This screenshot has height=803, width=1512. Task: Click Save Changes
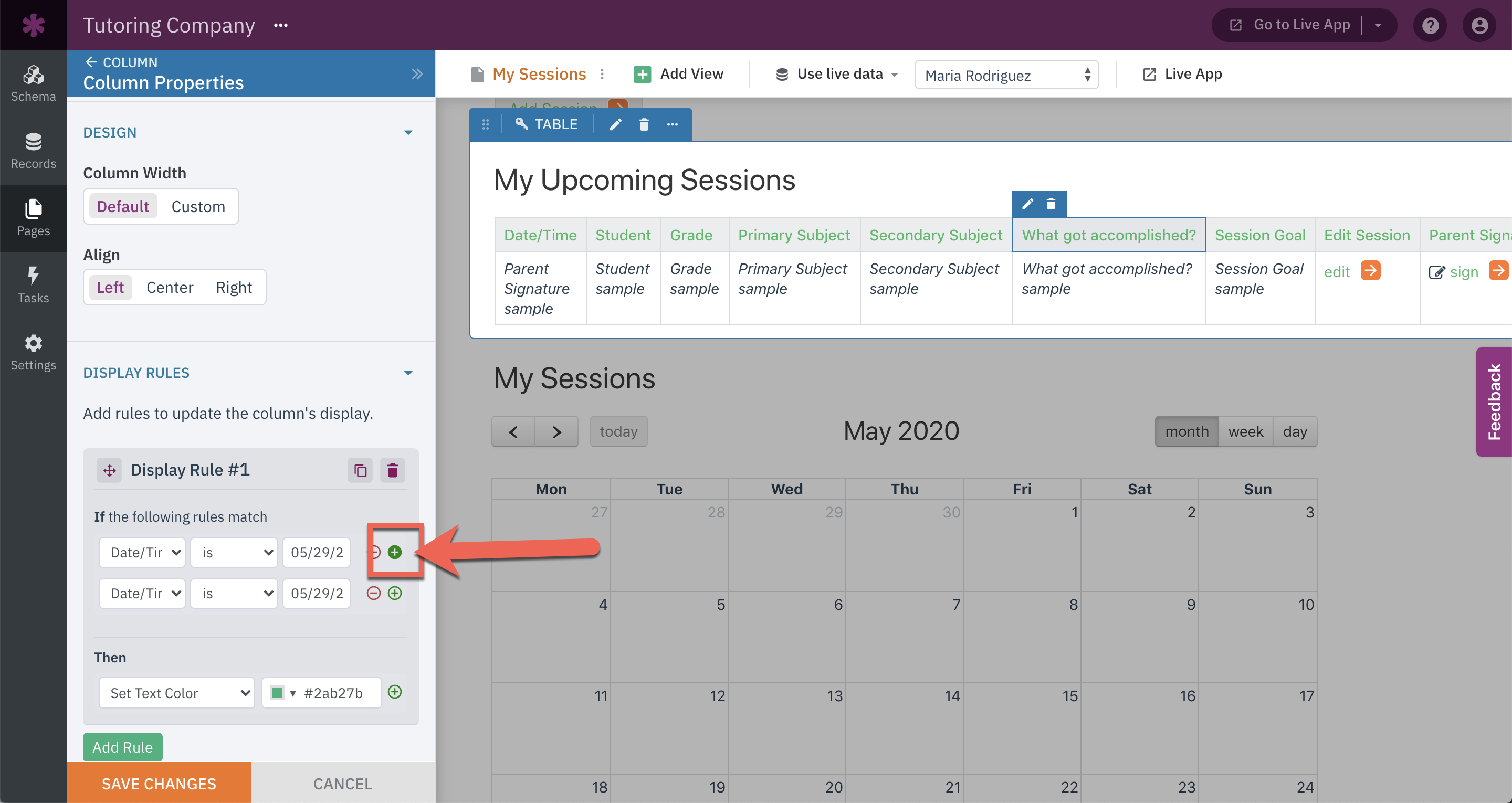point(159,783)
